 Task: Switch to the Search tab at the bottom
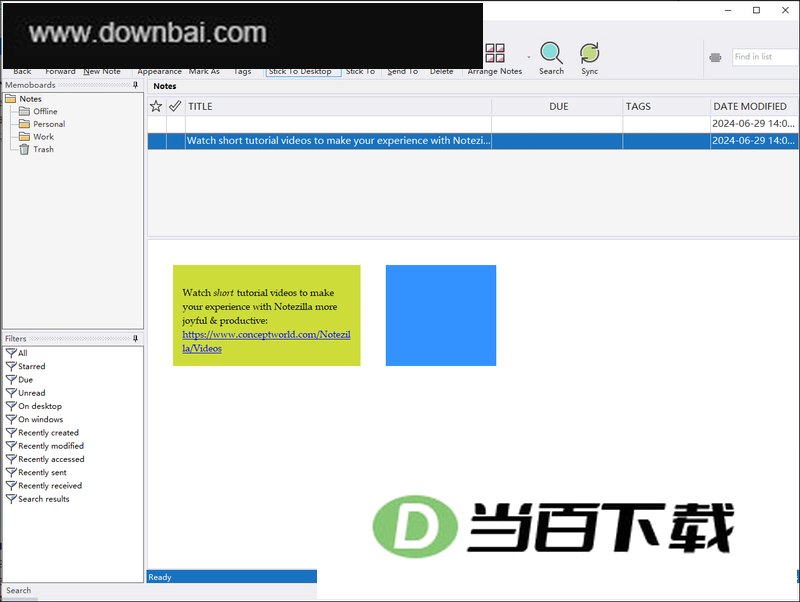[19, 590]
